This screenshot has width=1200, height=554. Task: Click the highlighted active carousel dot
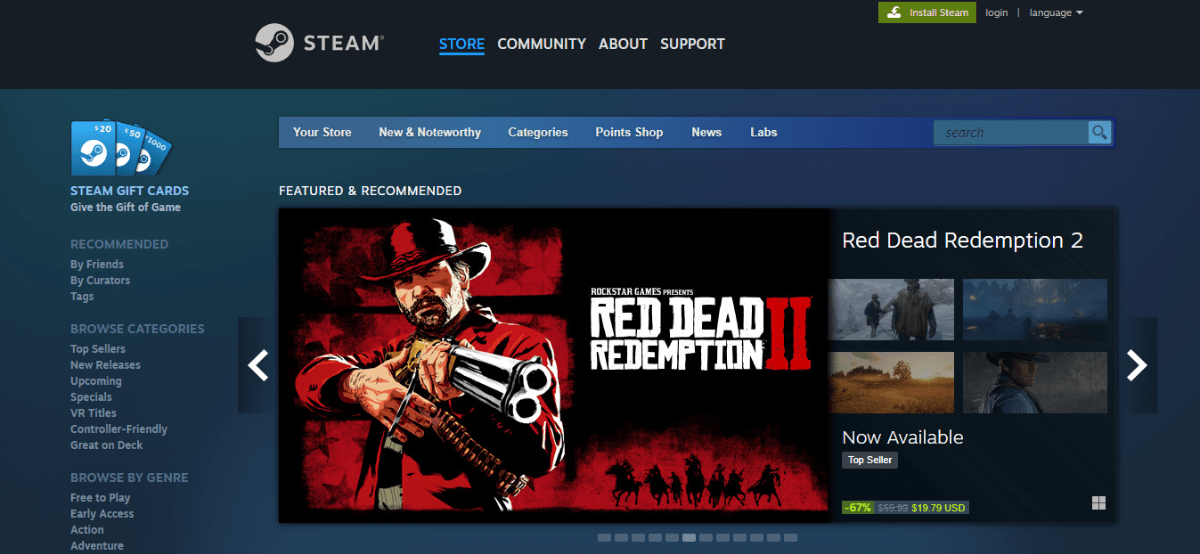(689, 538)
